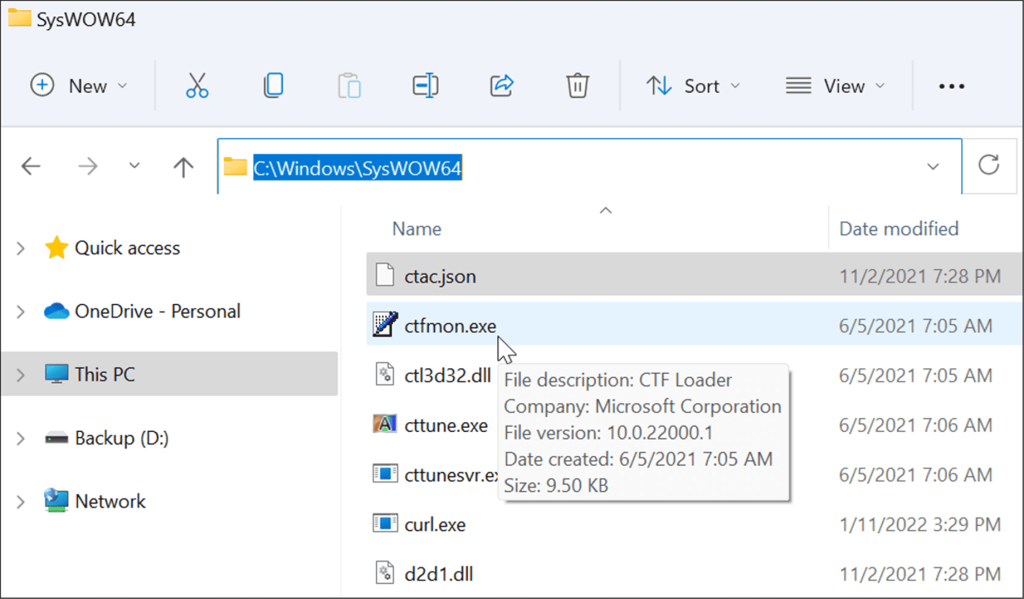Select the ctfmon.exe file name
The image size is (1024, 599).
point(450,325)
